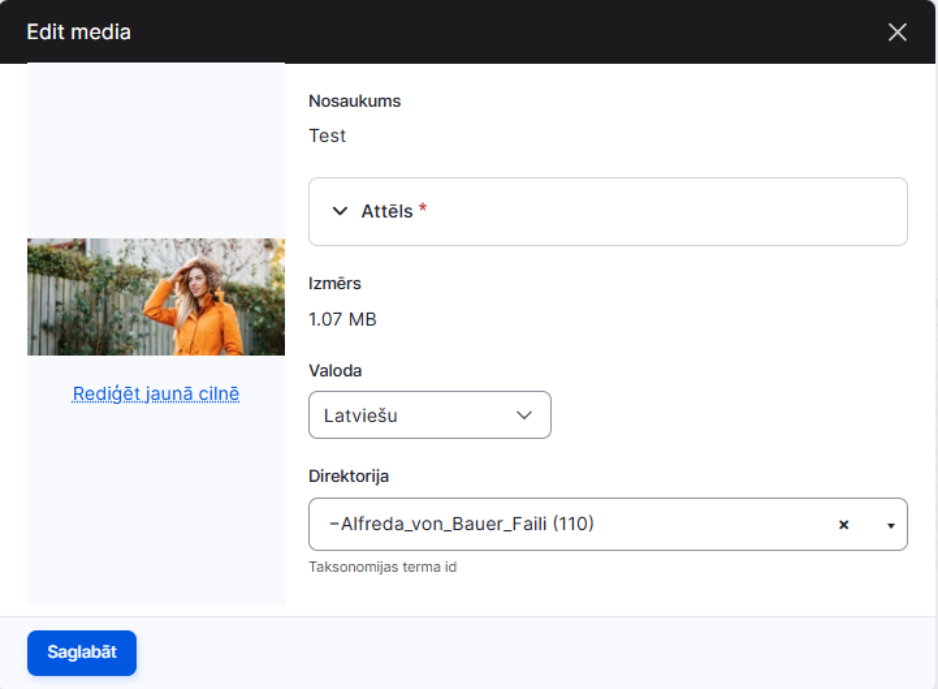Click the Edit media dialog title
Viewport: 938px width, 689px height.
(78, 32)
